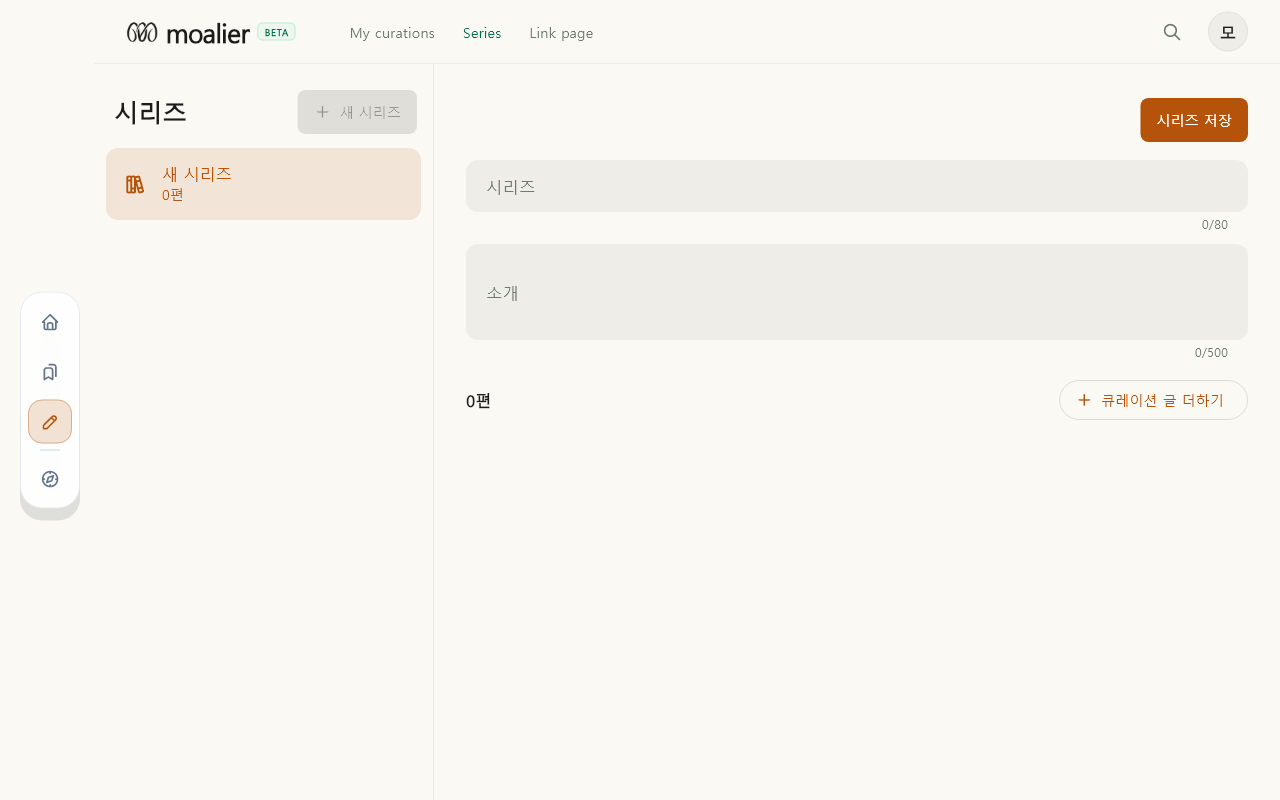Switch to the Series tab

coord(482,33)
